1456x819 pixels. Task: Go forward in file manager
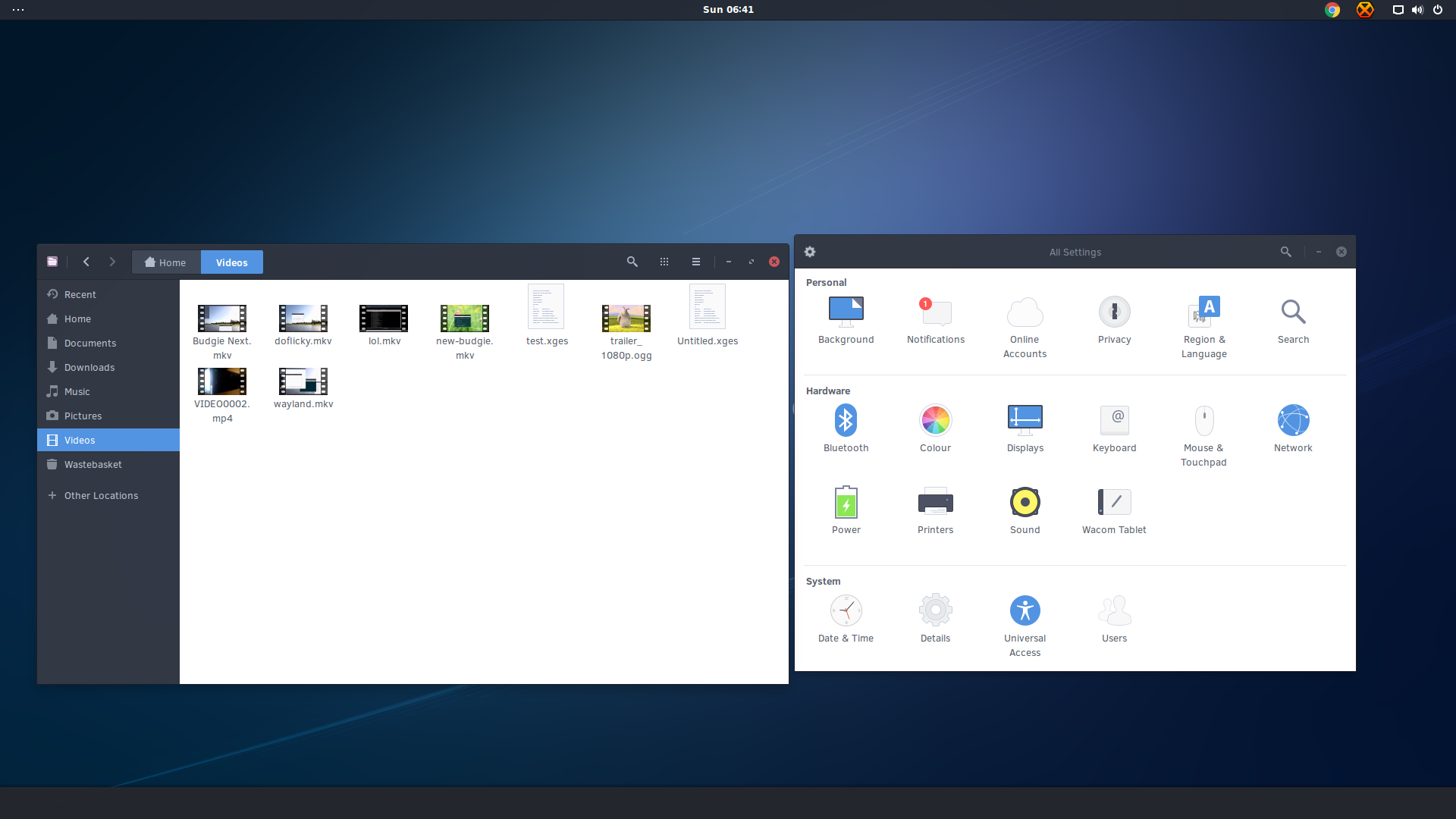pyautogui.click(x=112, y=262)
